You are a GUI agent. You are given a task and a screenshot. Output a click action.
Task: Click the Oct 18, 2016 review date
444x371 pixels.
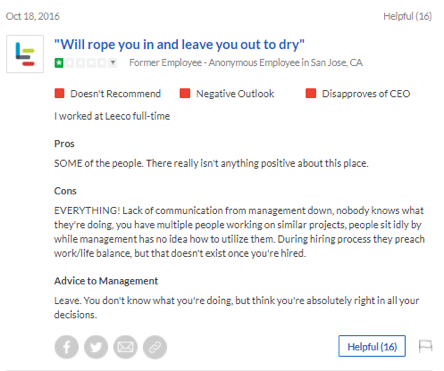coord(33,16)
